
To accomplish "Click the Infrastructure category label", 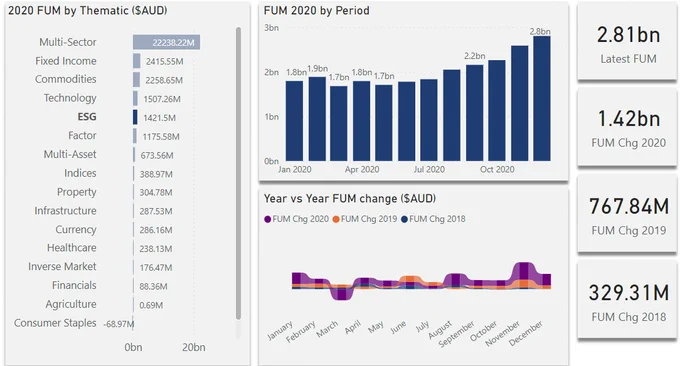I will [x=65, y=211].
